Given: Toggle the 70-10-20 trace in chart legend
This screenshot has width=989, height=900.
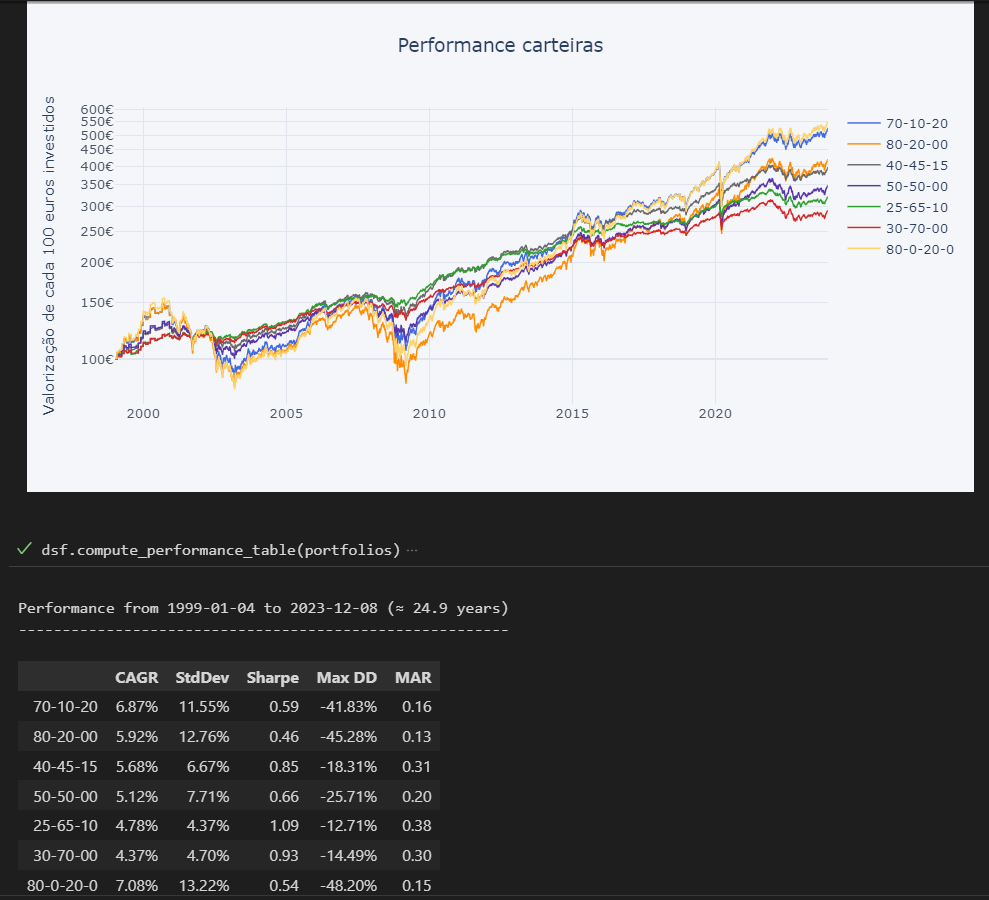Looking at the screenshot, I should 916,123.
